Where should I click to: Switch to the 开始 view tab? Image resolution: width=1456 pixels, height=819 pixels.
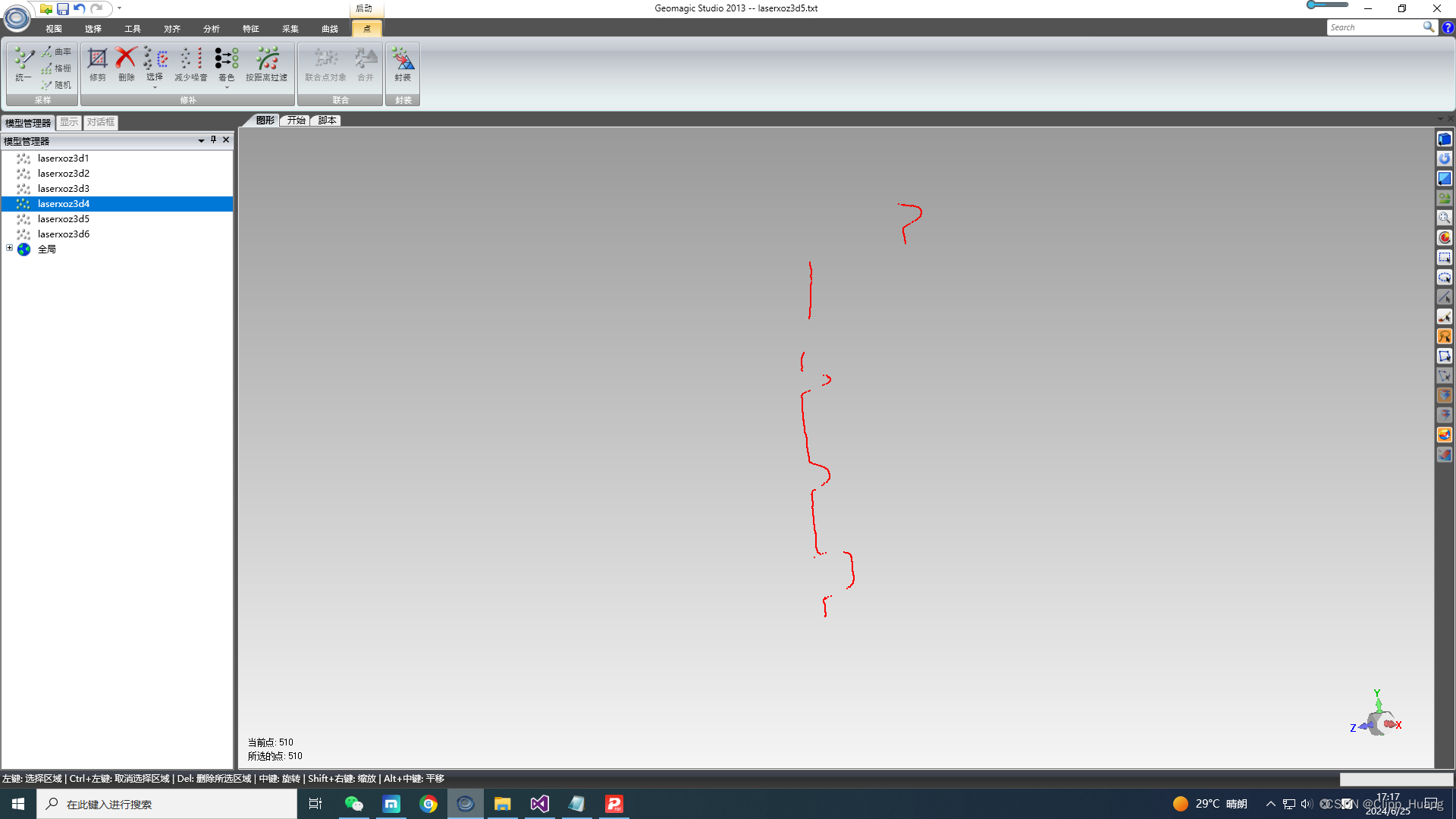coord(296,121)
